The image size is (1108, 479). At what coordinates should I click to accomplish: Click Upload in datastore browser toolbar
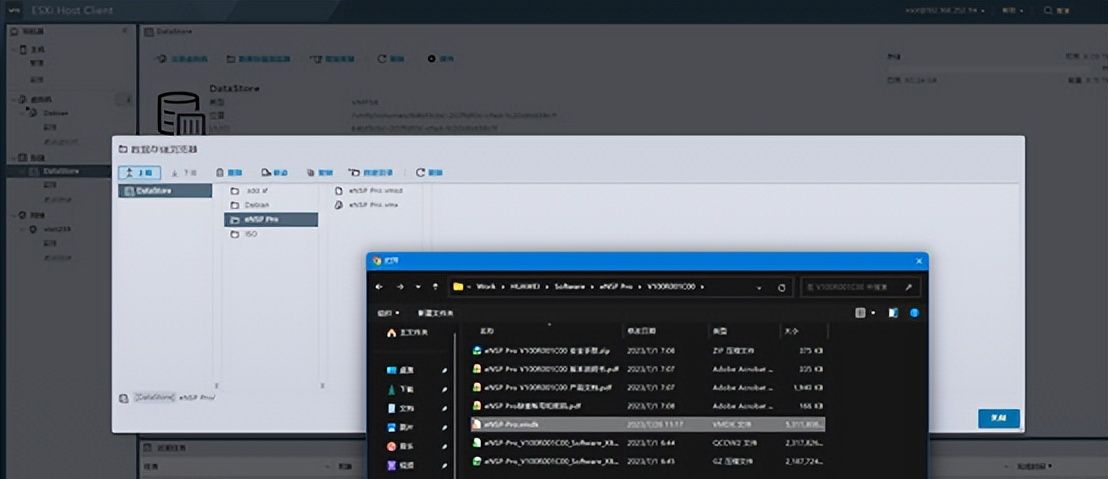click(139, 172)
